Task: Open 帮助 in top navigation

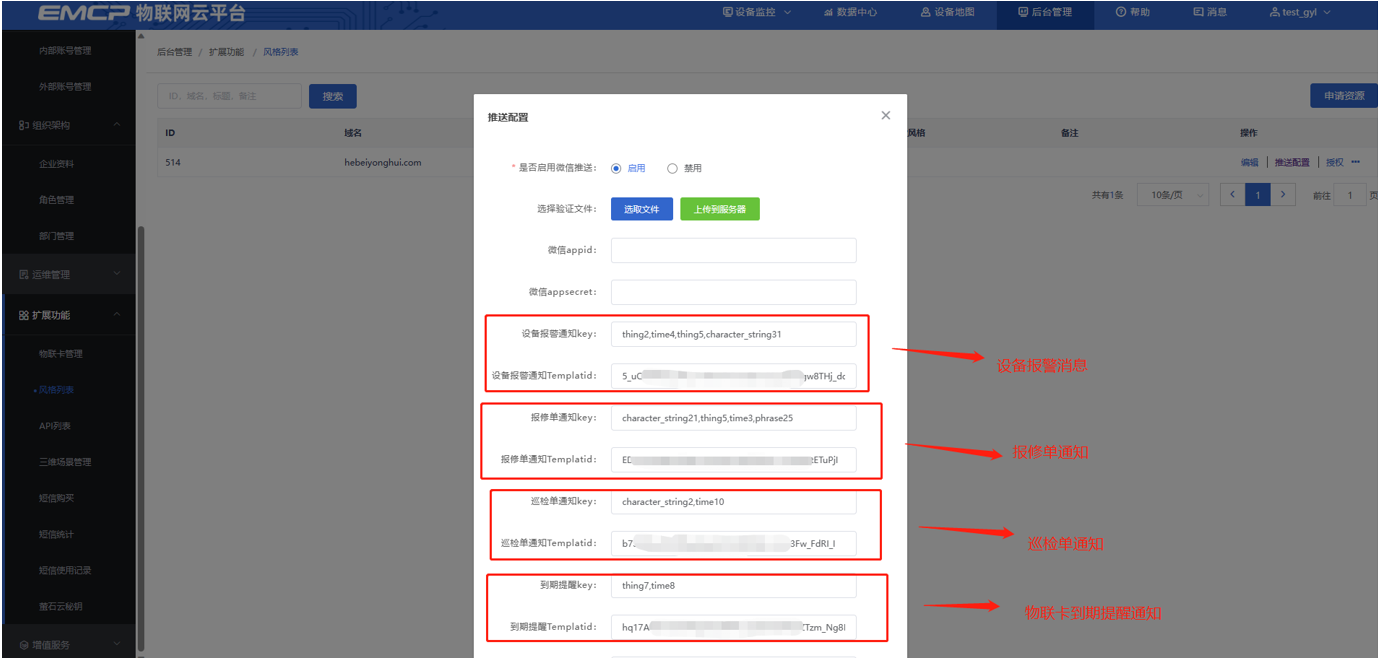Action: point(1132,13)
